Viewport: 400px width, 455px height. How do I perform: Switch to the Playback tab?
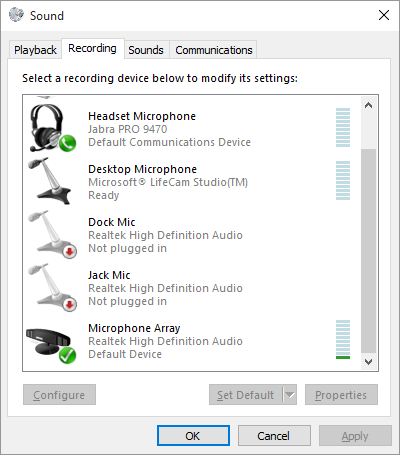pos(35,50)
